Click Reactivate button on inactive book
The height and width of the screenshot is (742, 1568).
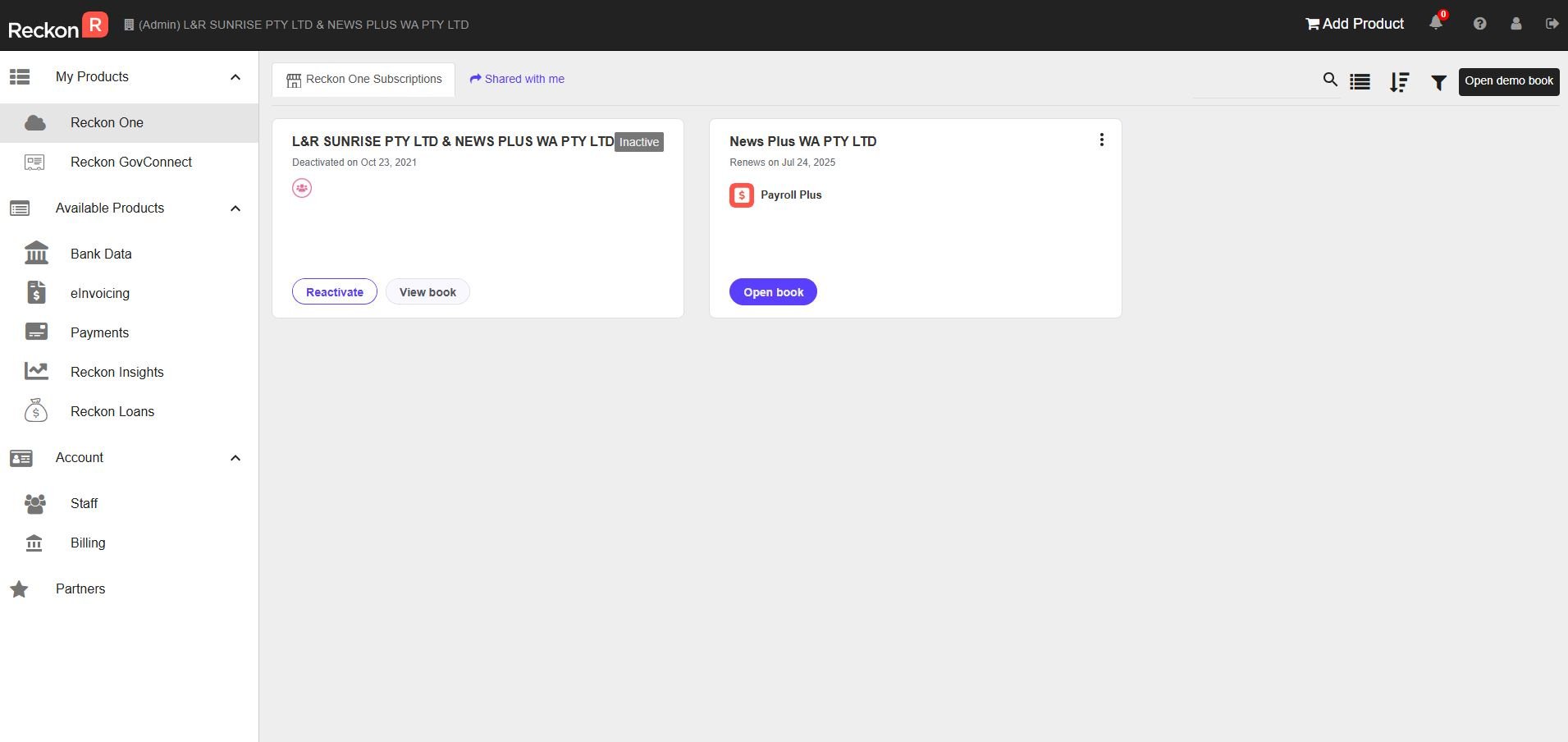tap(335, 292)
